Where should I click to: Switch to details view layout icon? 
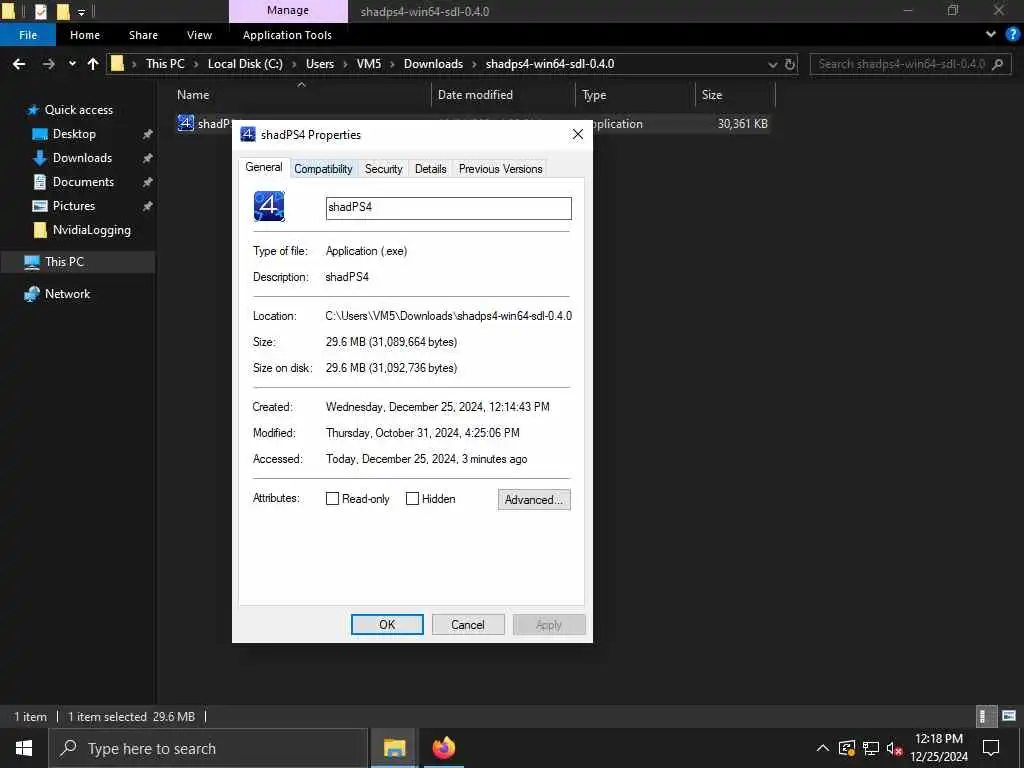point(985,716)
